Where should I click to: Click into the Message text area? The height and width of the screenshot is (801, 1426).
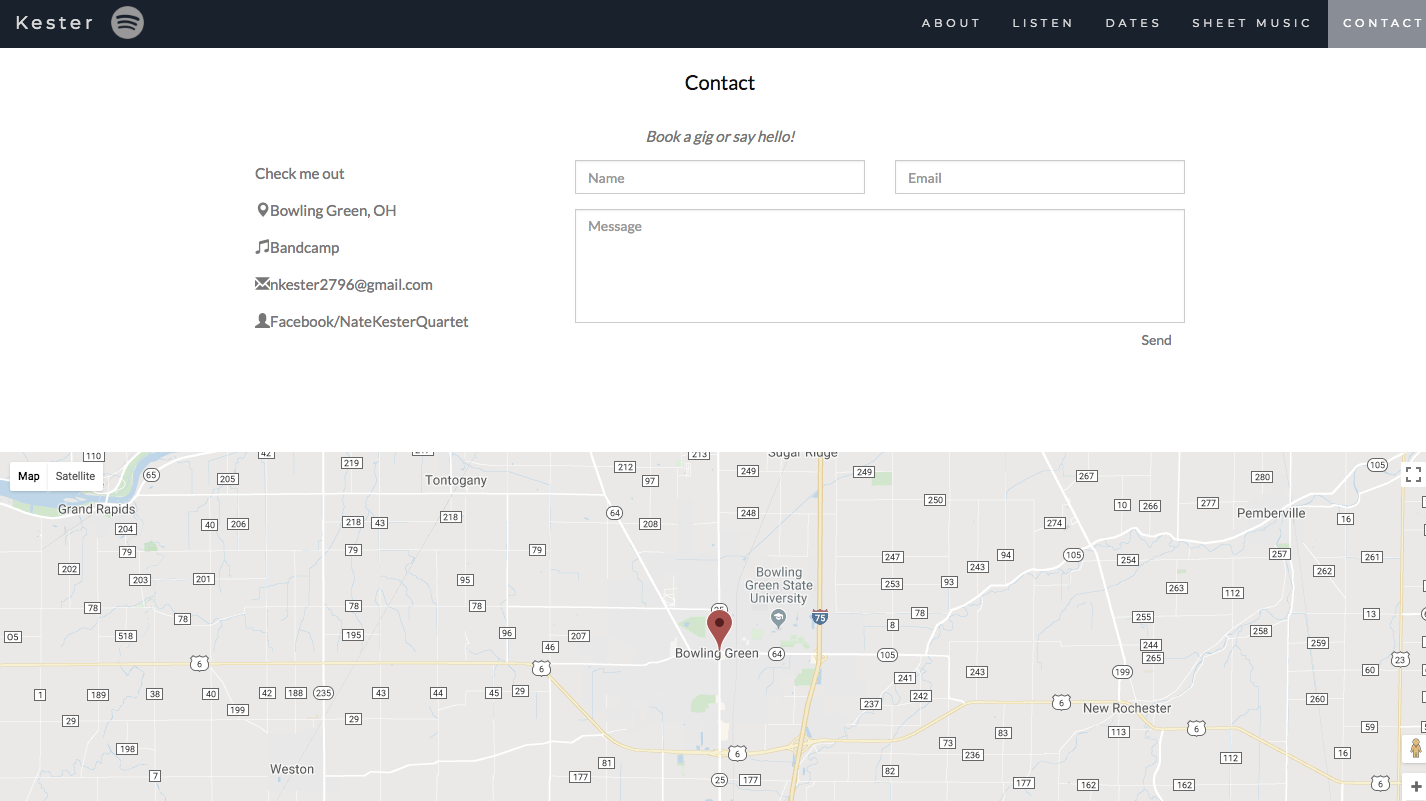[880, 266]
